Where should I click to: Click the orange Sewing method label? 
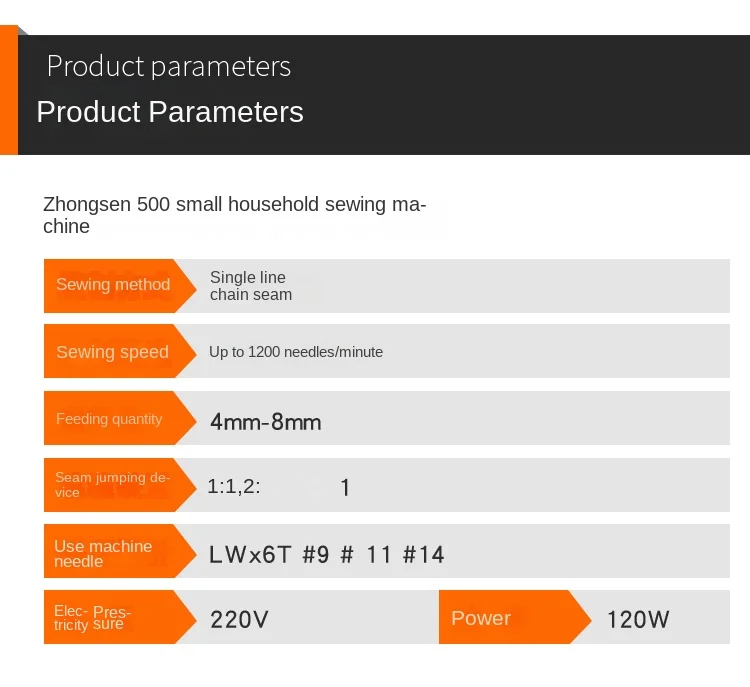point(112,285)
